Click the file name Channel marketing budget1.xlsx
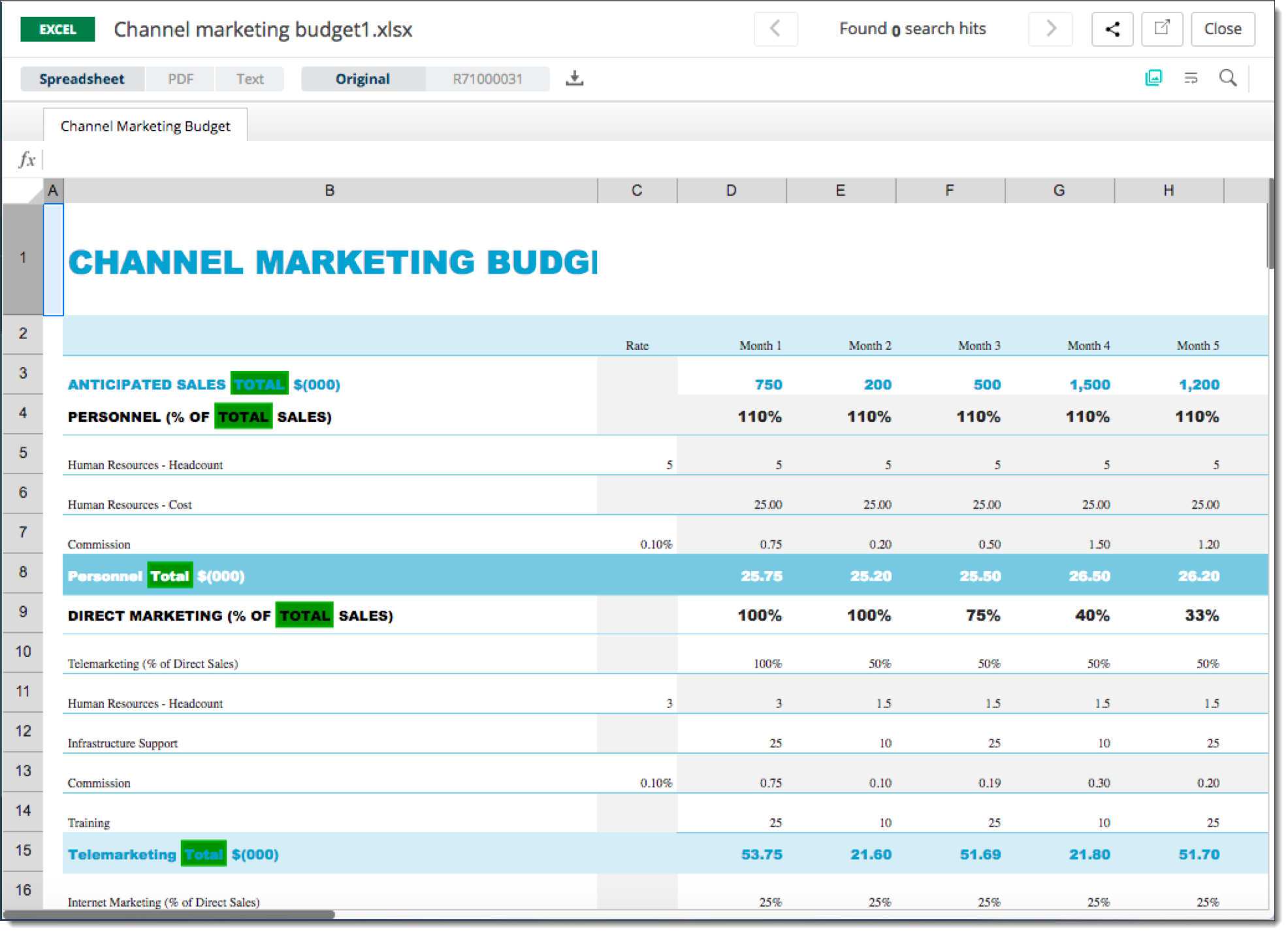The image size is (1288, 934). coord(263,29)
